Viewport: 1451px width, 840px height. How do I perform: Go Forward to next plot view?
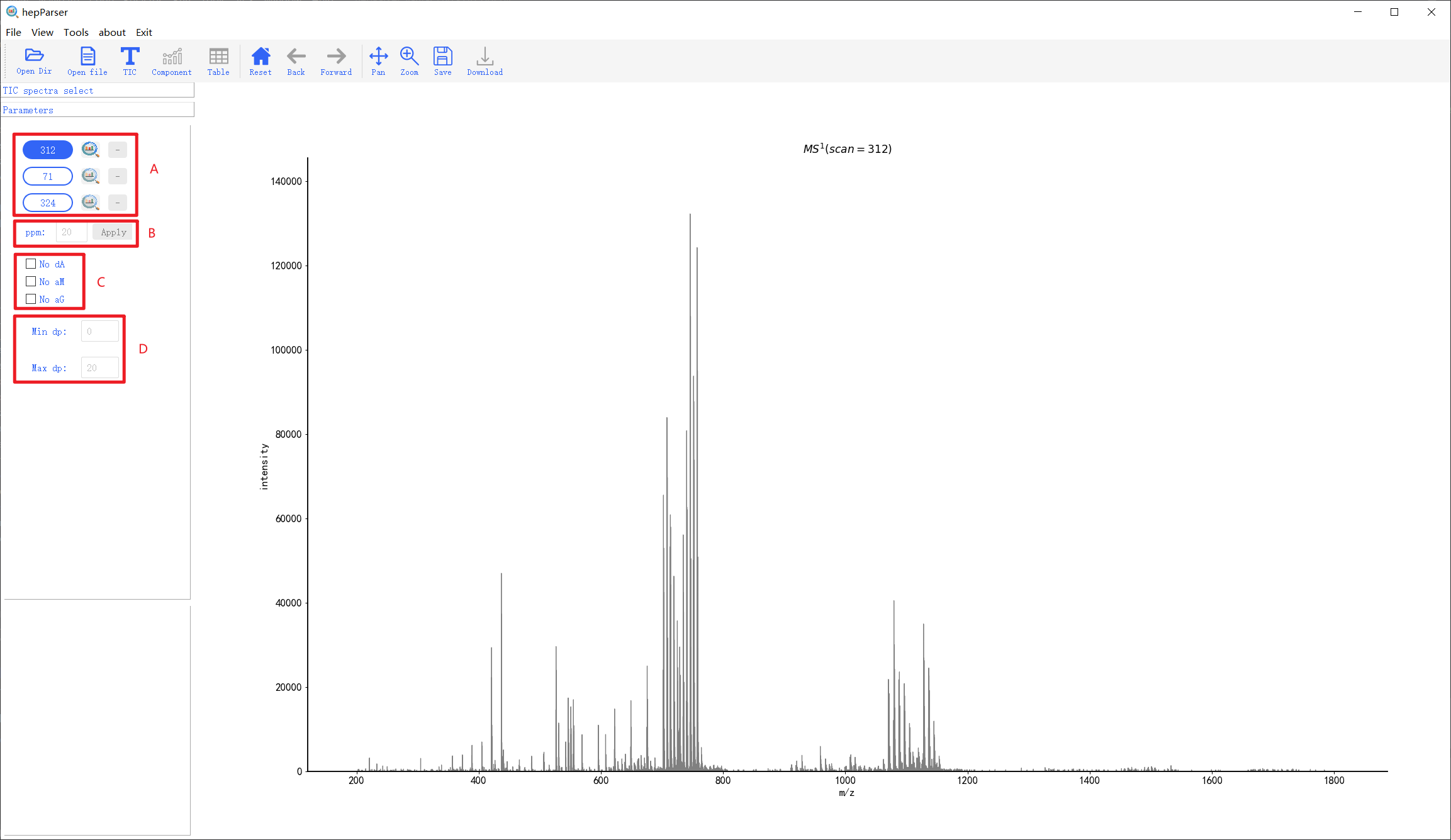click(336, 61)
